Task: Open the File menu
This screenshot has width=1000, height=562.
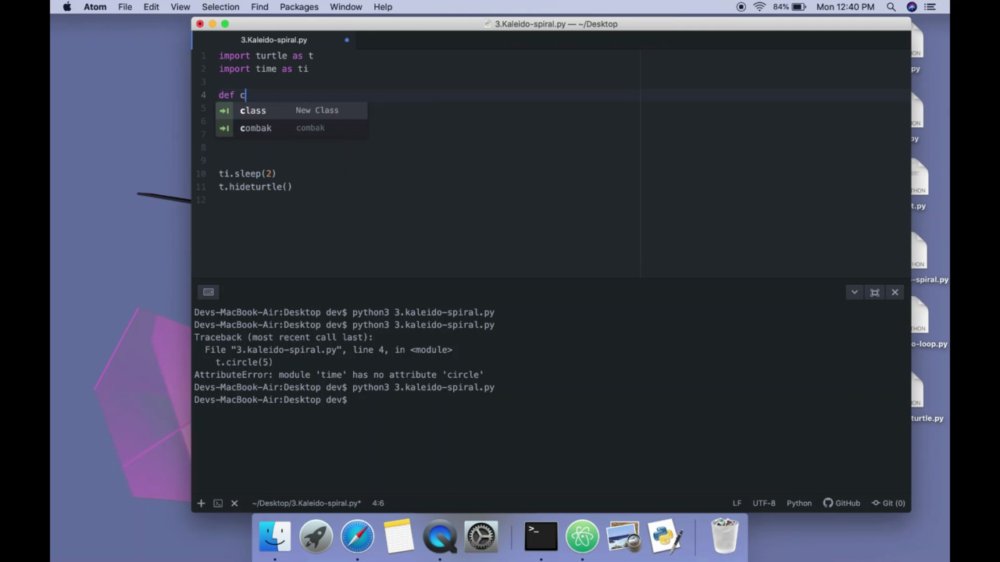Action: click(125, 7)
